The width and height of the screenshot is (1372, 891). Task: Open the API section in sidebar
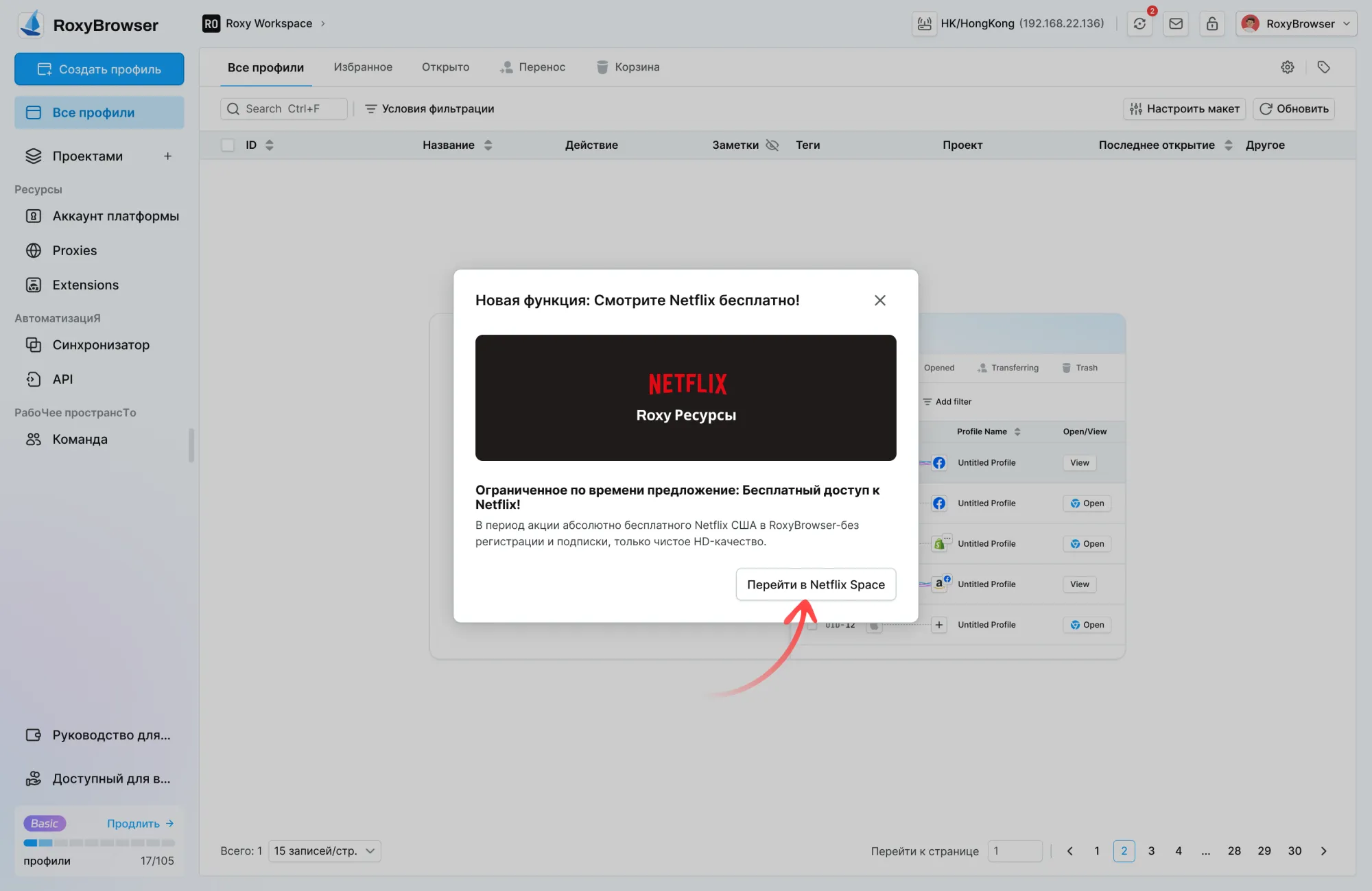pos(64,379)
